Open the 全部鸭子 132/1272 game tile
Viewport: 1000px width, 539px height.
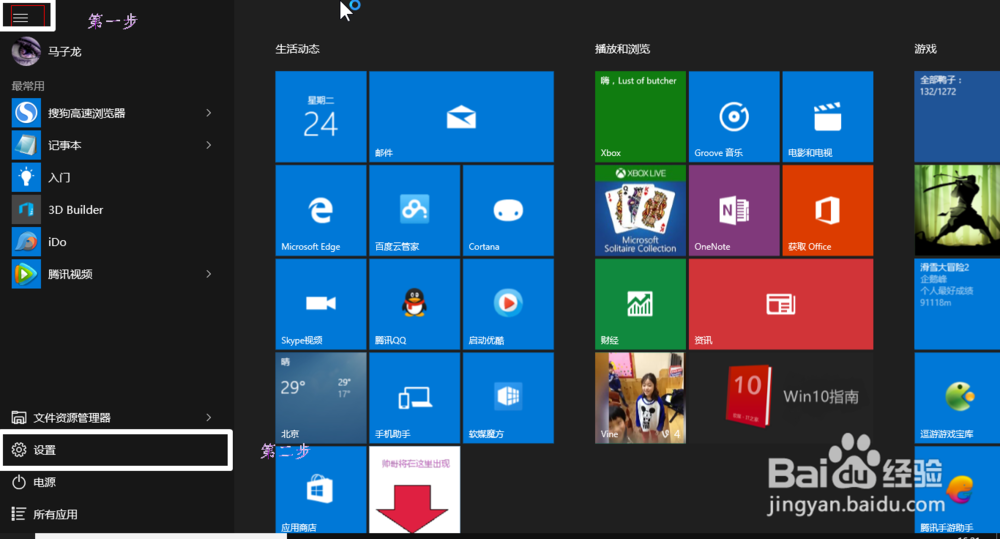[x=957, y=117]
